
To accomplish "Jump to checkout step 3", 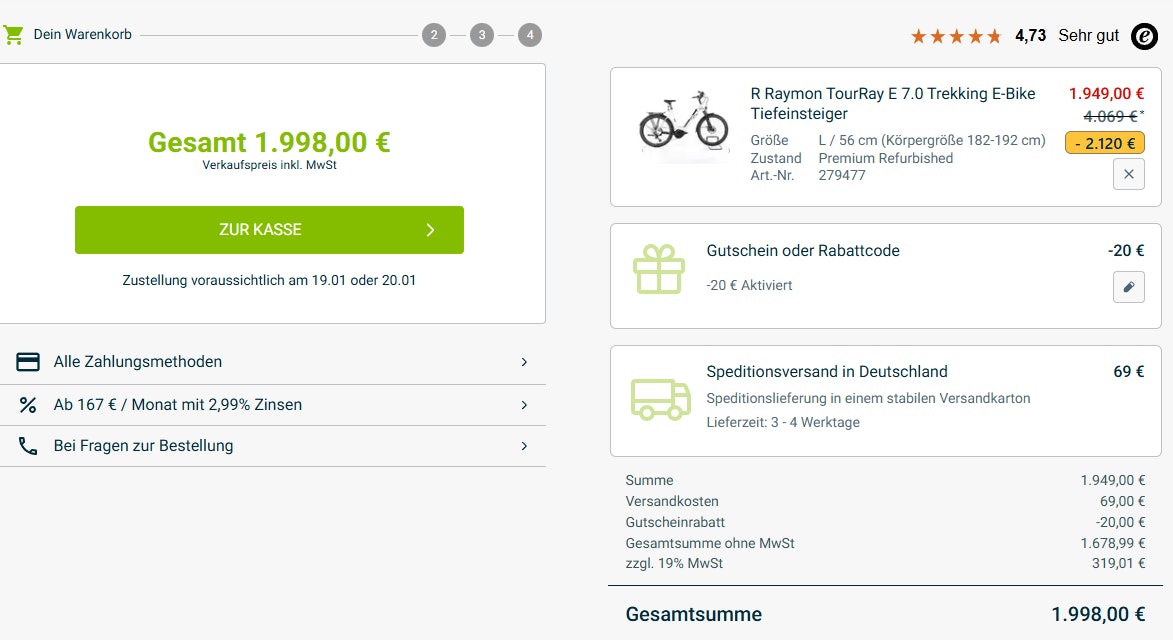I will [482, 36].
